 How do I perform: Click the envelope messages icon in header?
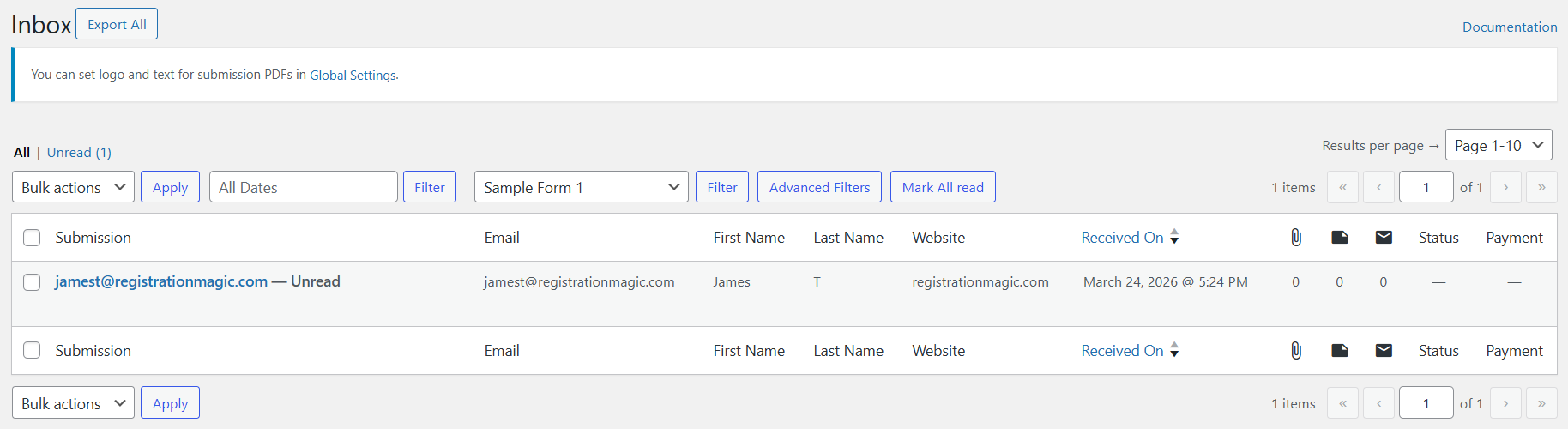click(x=1384, y=238)
